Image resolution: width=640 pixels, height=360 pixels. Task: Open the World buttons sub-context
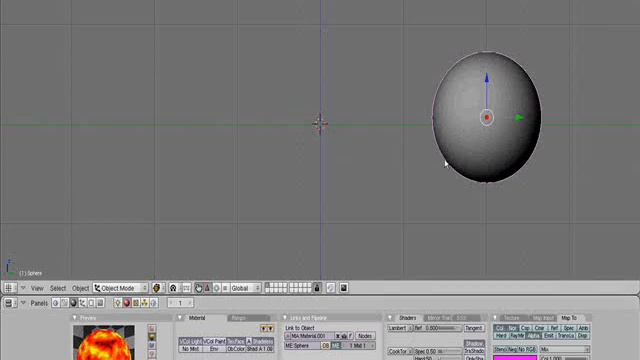tap(154, 303)
